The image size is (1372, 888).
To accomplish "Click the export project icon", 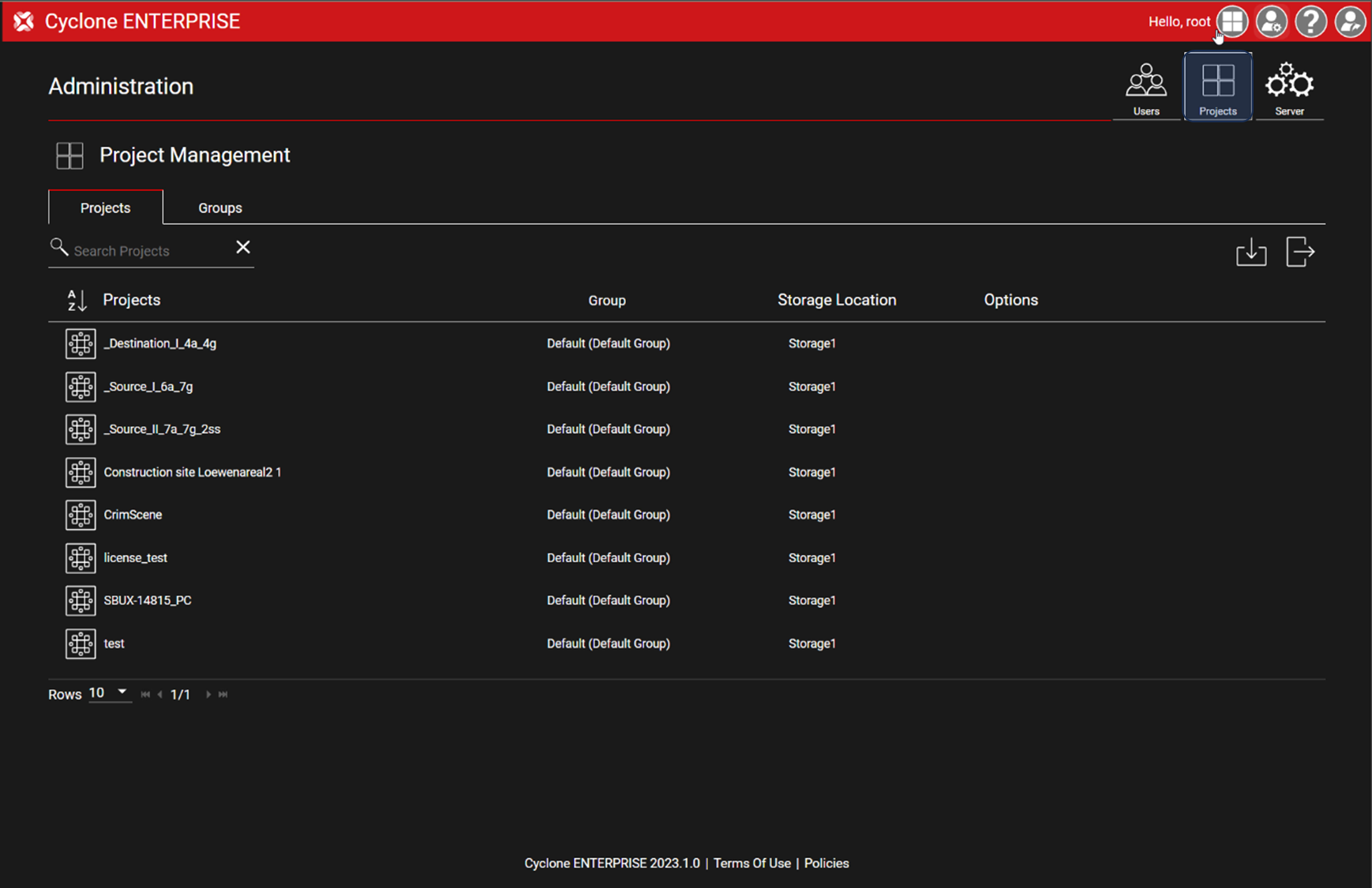I will [1299, 253].
